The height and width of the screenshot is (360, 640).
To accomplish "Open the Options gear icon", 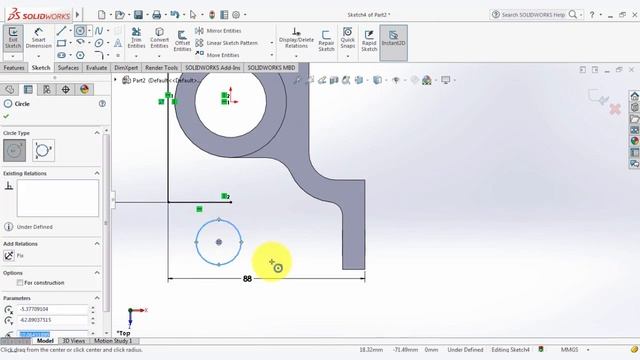I will coord(236,15).
